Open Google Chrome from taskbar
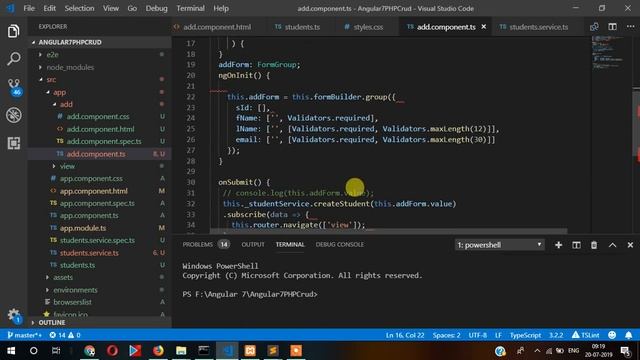This screenshot has height=360, width=640. (90, 351)
